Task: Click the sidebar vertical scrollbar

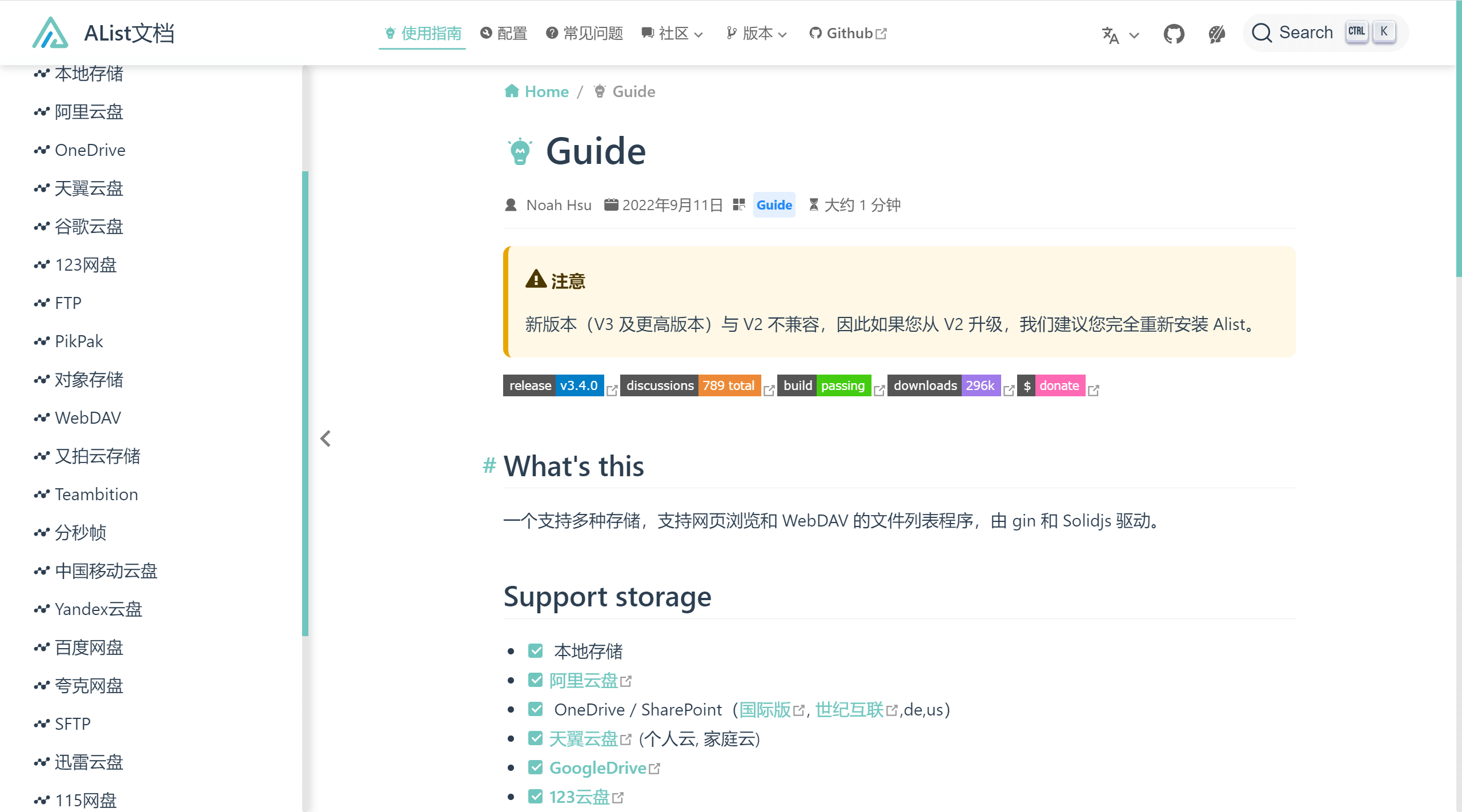Action: [x=305, y=403]
